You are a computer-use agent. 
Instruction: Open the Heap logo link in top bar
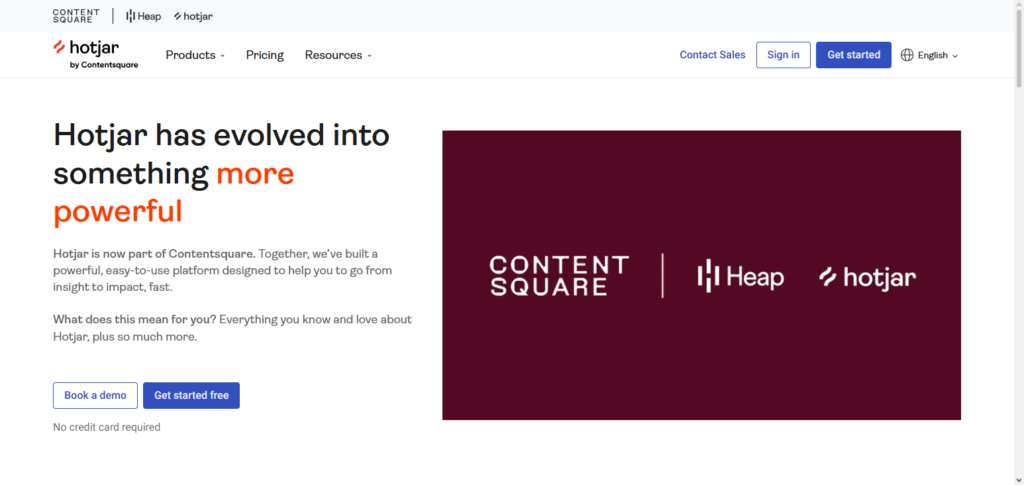pos(143,16)
